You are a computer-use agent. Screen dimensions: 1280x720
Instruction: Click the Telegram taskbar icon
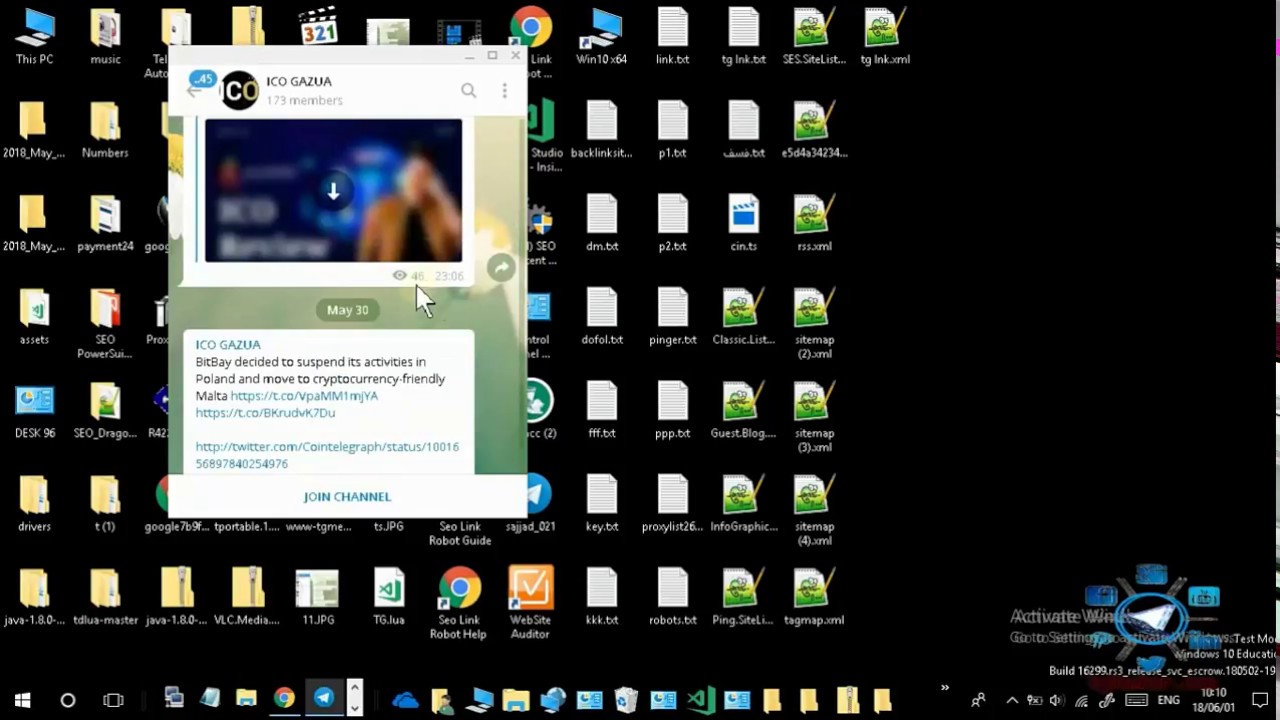coord(325,699)
